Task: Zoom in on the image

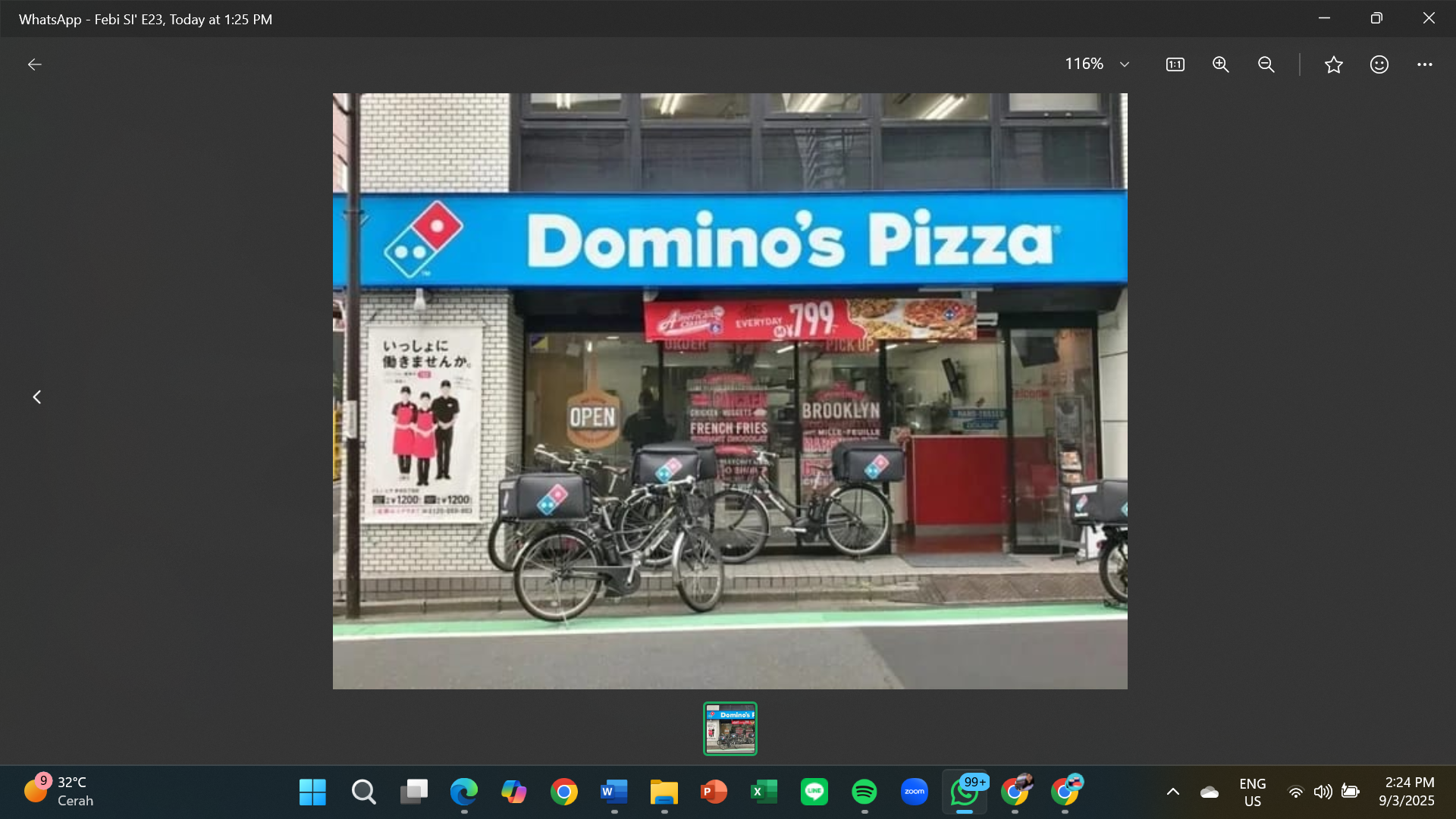Action: (x=1220, y=64)
